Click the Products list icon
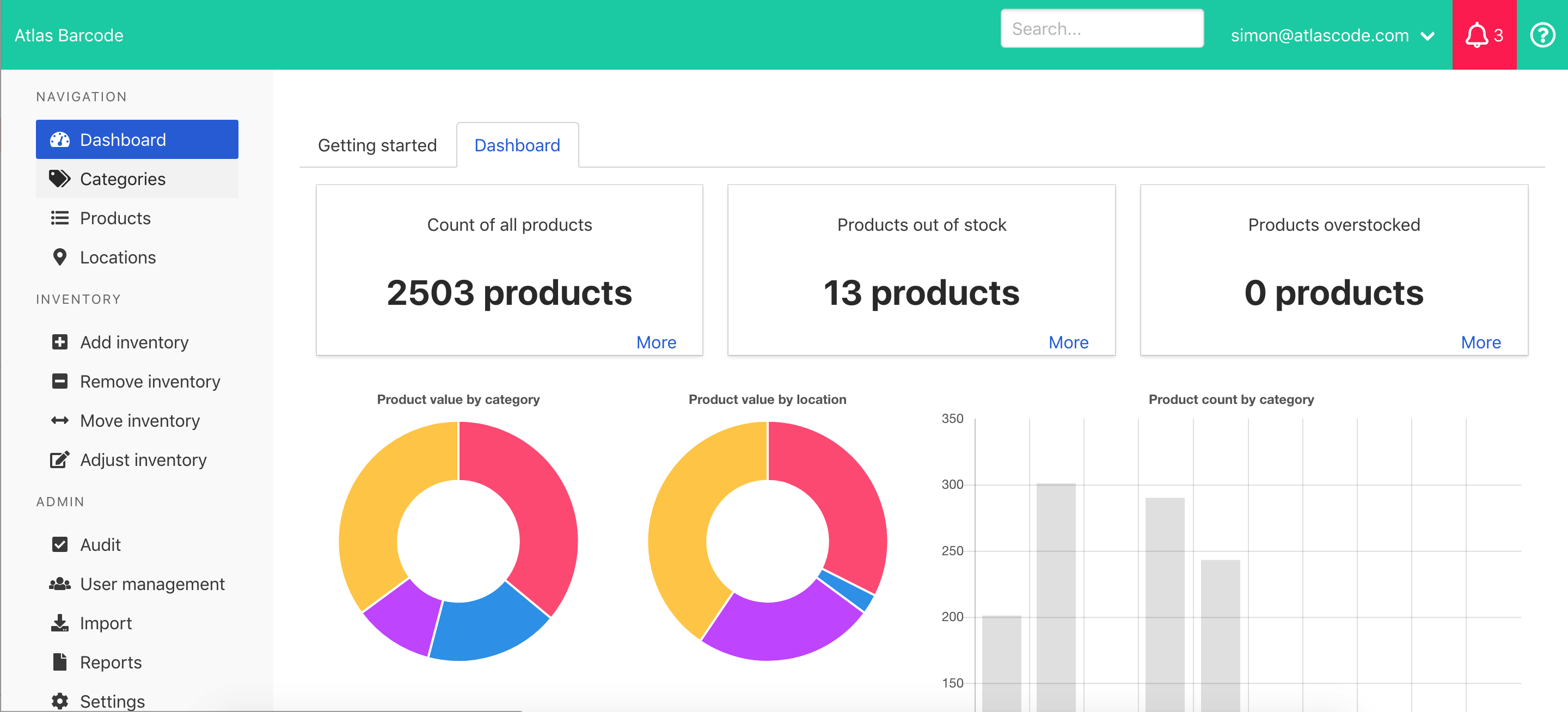 (59, 218)
